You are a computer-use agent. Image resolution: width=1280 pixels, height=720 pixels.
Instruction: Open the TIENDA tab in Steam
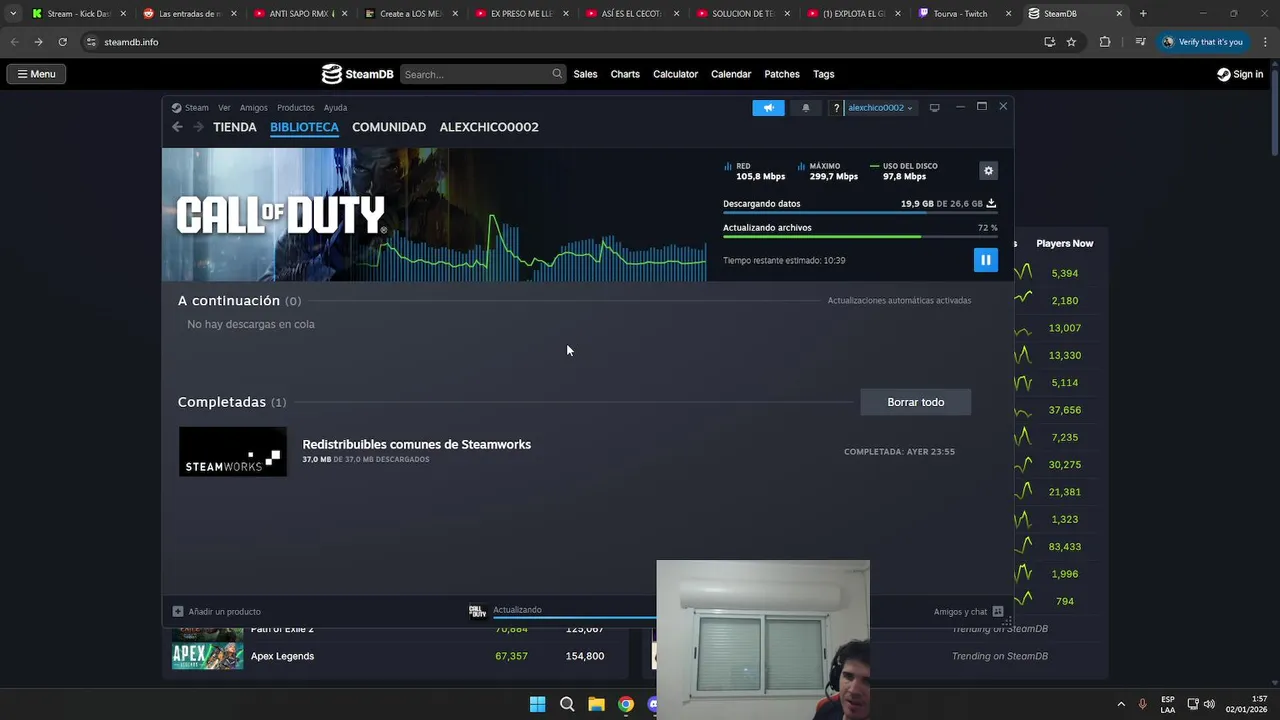click(x=235, y=127)
